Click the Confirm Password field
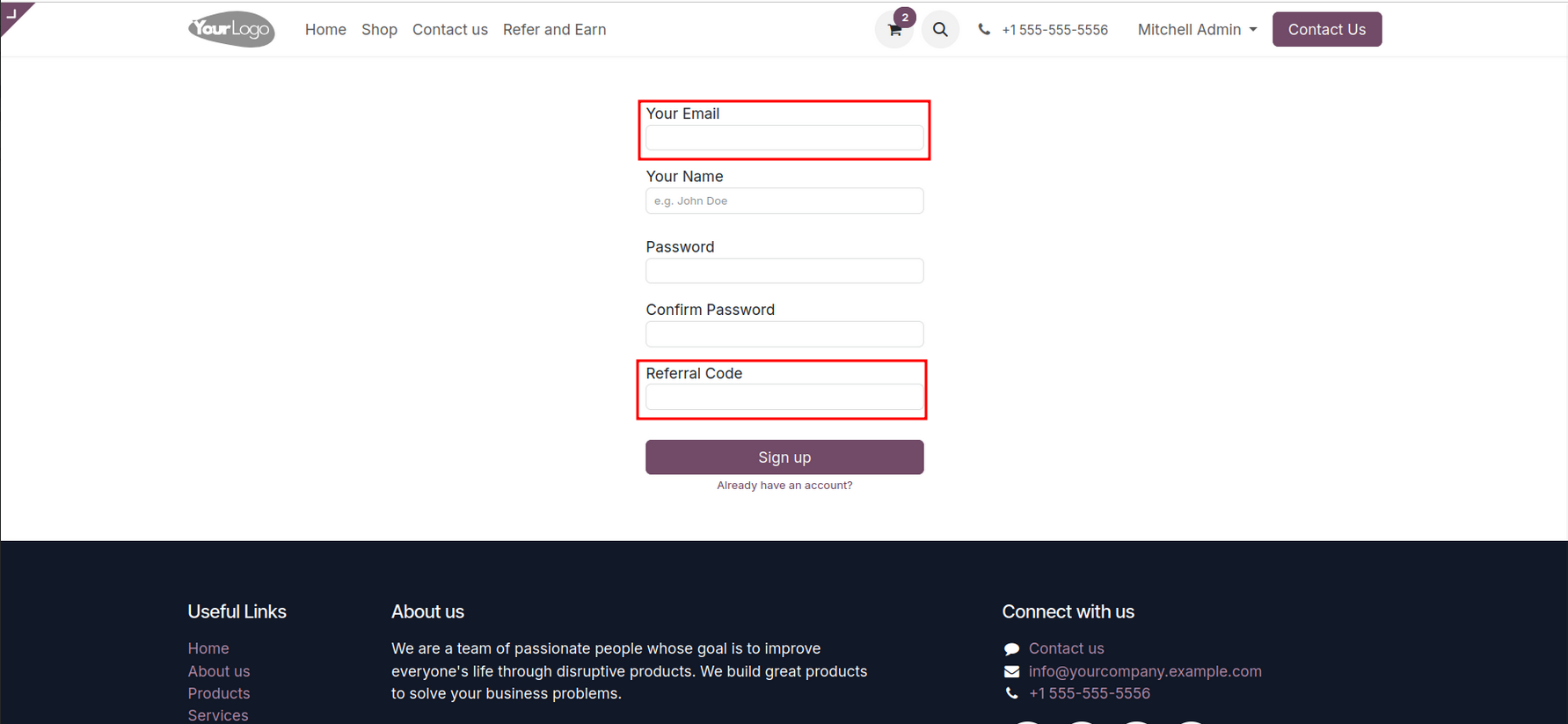This screenshot has height=724, width=1568. click(784, 334)
